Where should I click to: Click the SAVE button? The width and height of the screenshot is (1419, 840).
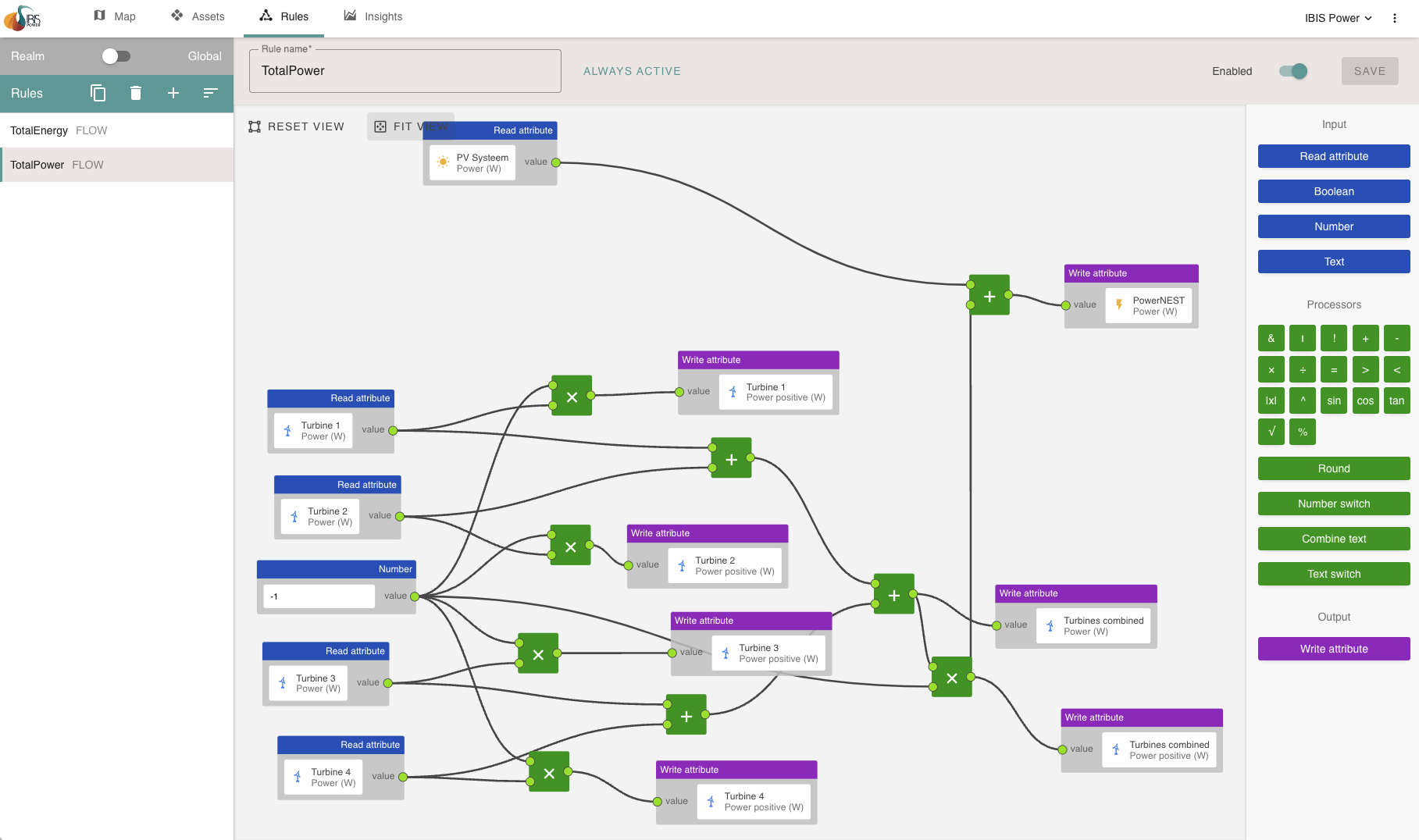[1370, 71]
